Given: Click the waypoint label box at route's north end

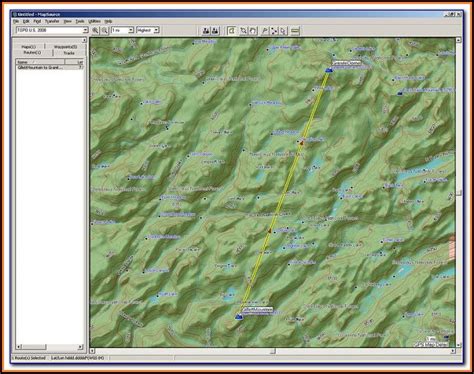Looking at the screenshot, I should [x=346, y=63].
